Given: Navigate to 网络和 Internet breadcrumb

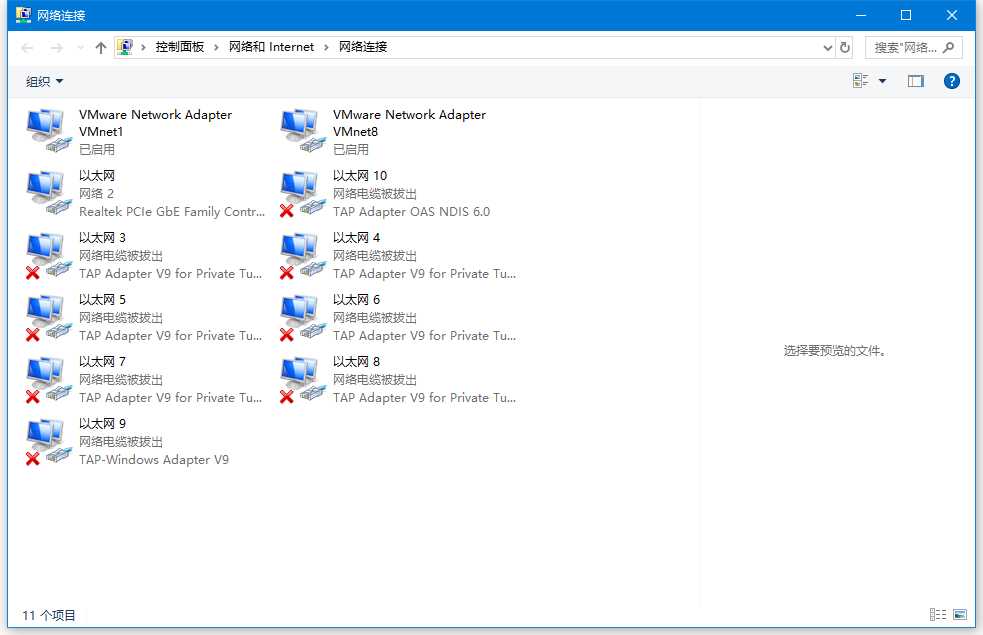Looking at the screenshot, I should click(271, 47).
